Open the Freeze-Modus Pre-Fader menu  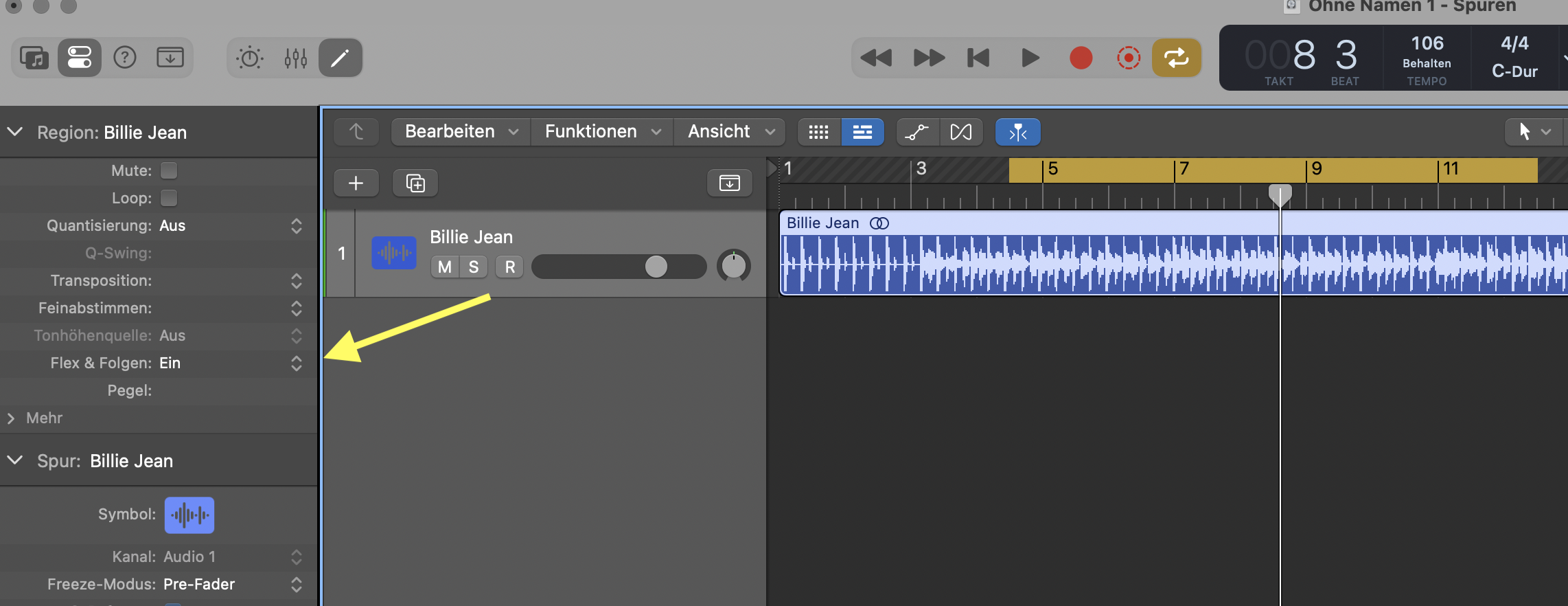(x=296, y=585)
